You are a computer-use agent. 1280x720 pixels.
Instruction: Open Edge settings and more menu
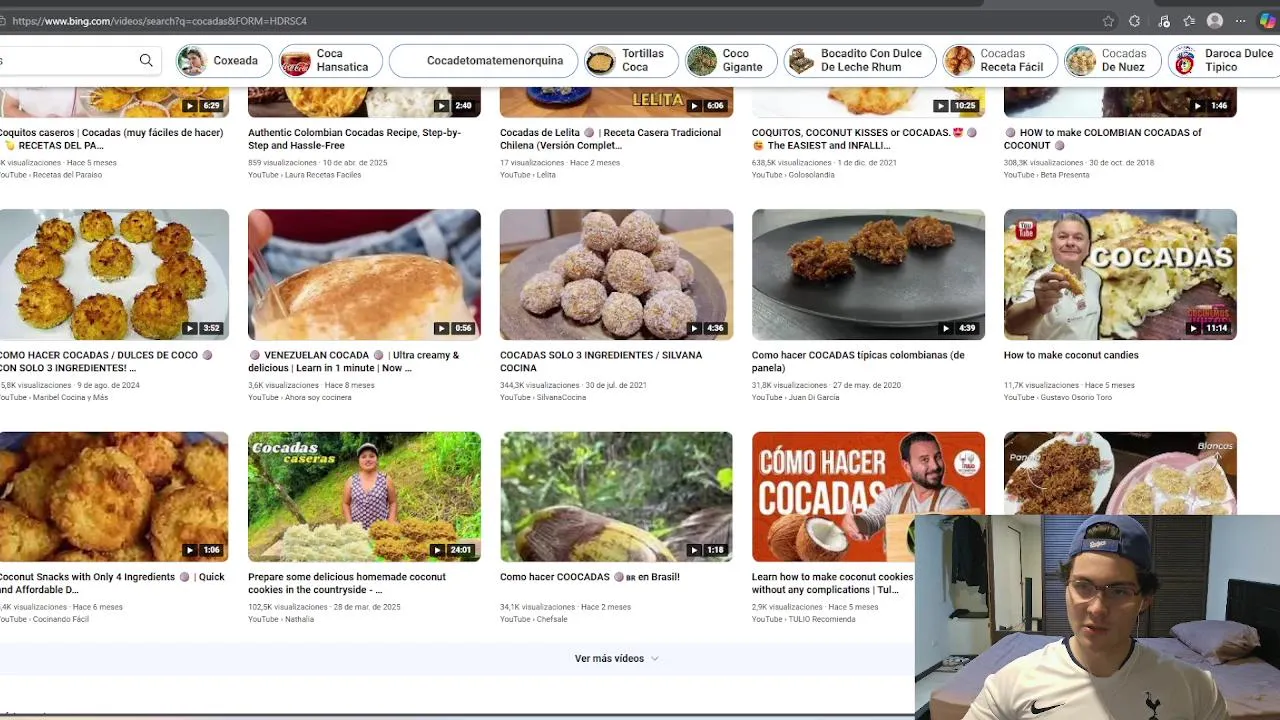(x=1241, y=21)
